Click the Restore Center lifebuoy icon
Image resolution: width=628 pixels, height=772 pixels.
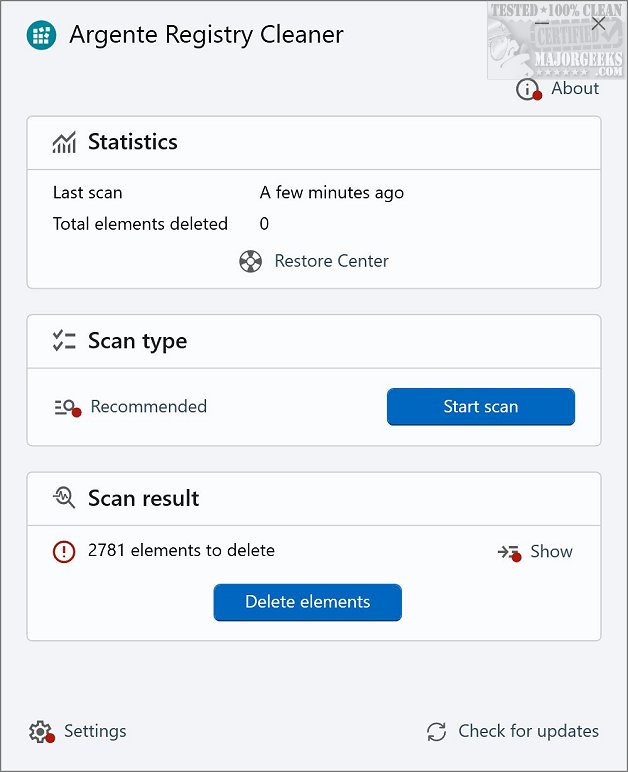[250, 262]
